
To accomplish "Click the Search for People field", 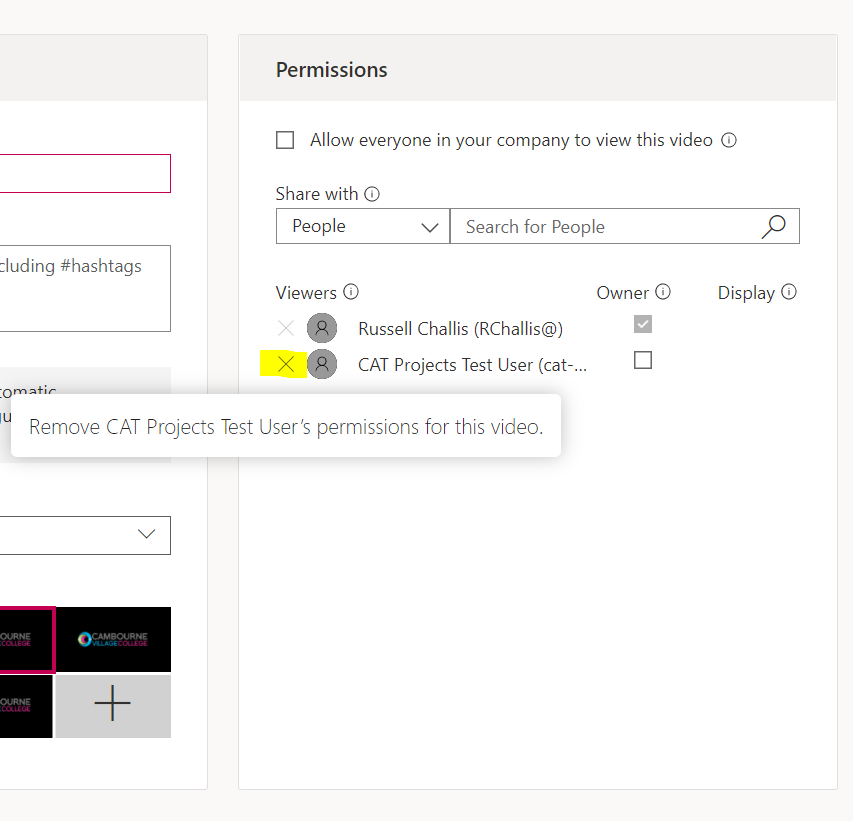I will [625, 226].
